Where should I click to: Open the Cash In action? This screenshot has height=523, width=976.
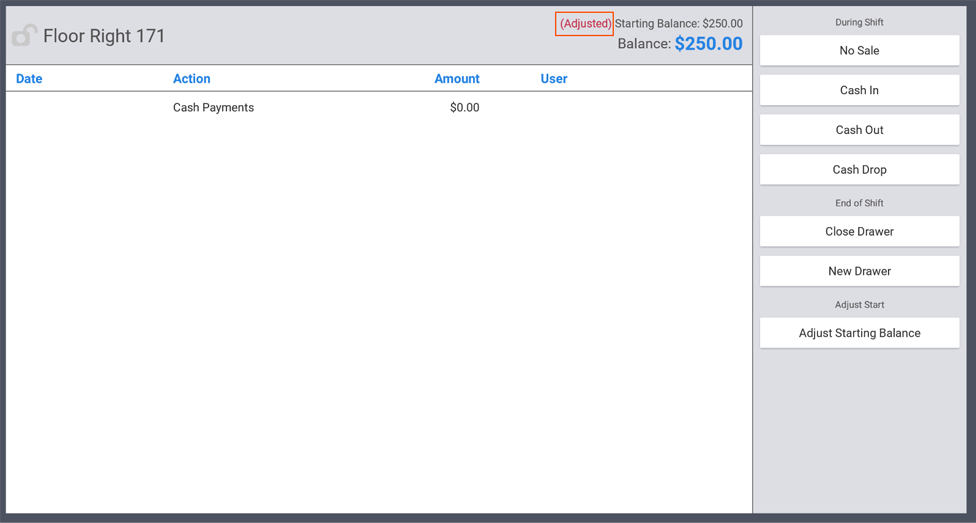click(x=859, y=90)
